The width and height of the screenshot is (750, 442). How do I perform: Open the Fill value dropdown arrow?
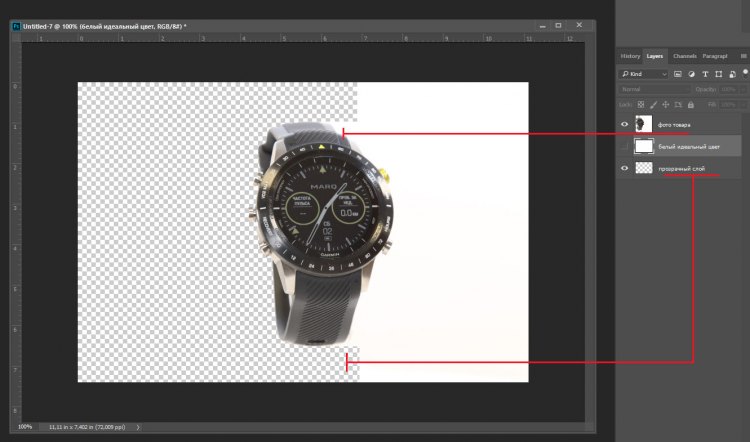click(x=742, y=104)
